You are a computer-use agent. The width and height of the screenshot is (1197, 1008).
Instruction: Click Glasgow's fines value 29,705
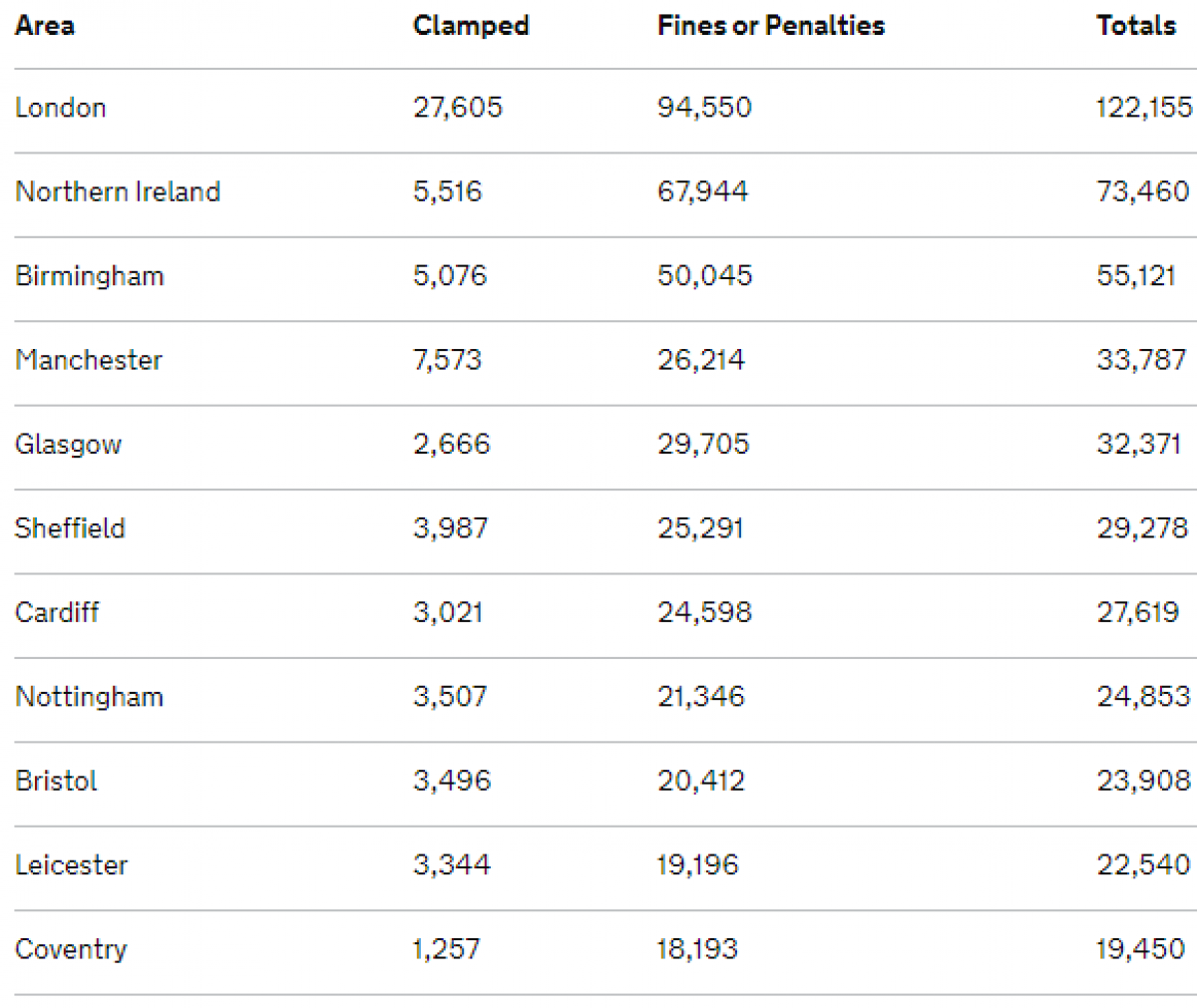tap(703, 445)
